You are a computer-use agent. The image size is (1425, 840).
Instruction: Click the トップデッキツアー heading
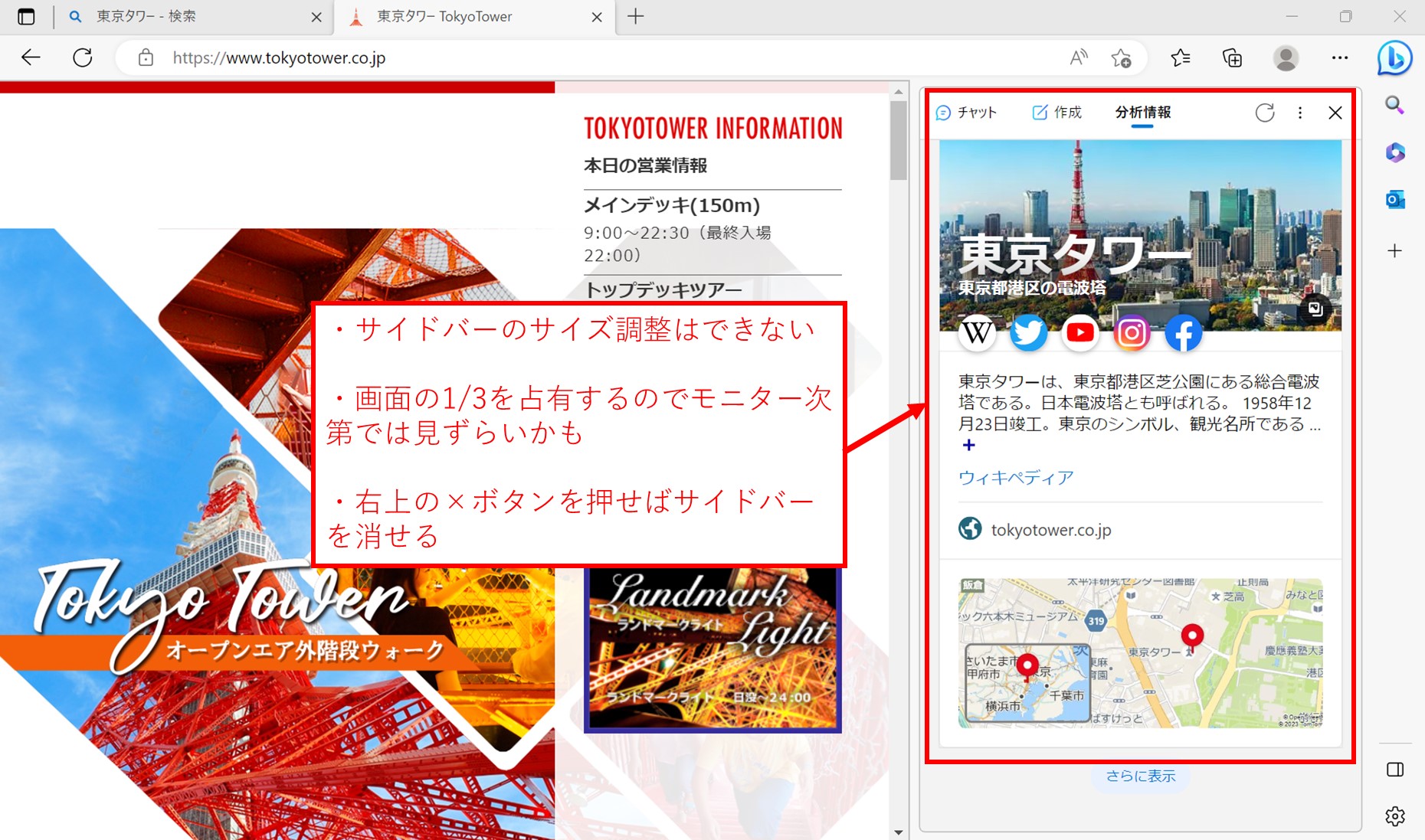663,290
